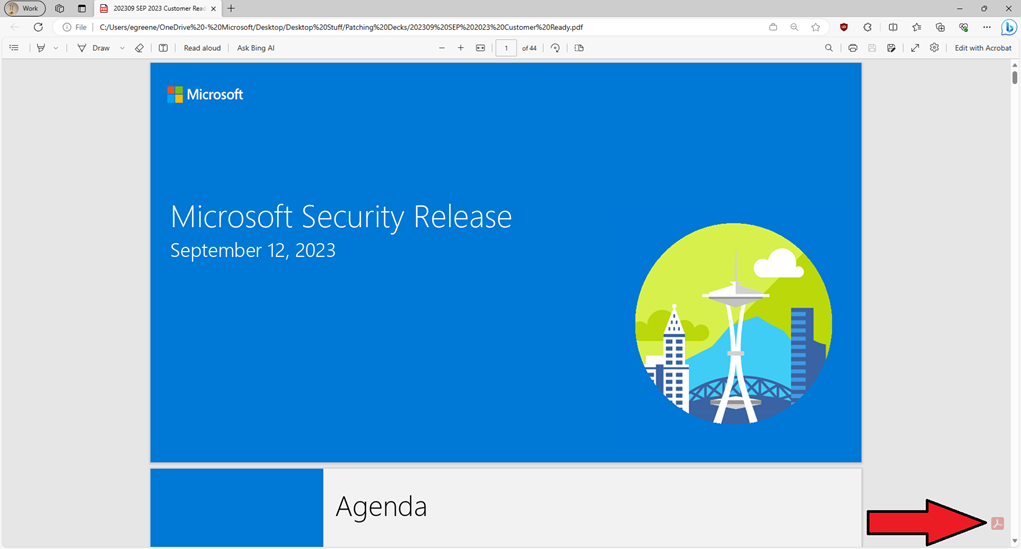Print the PDF document
This screenshot has width=1021, height=549.
852,48
